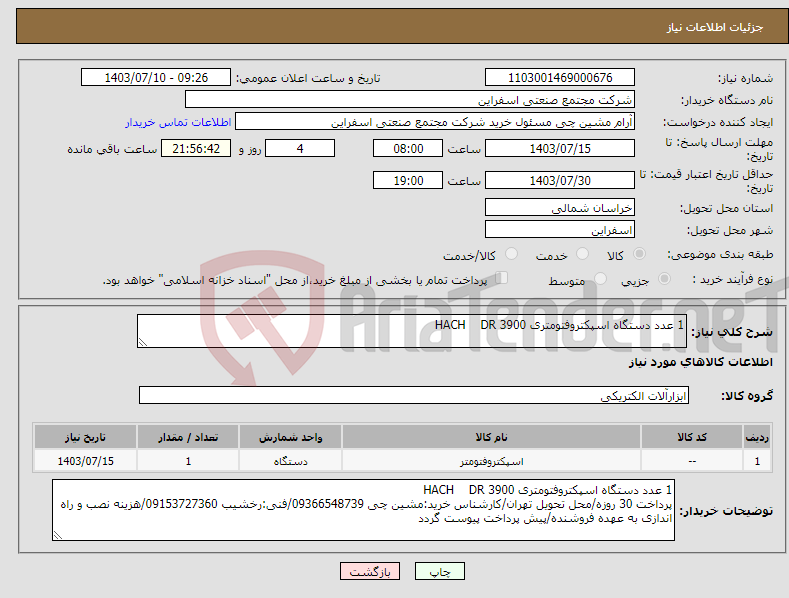Select the خدمت category radio button
Image resolution: width=789 pixels, height=598 pixels.
coord(582,254)
